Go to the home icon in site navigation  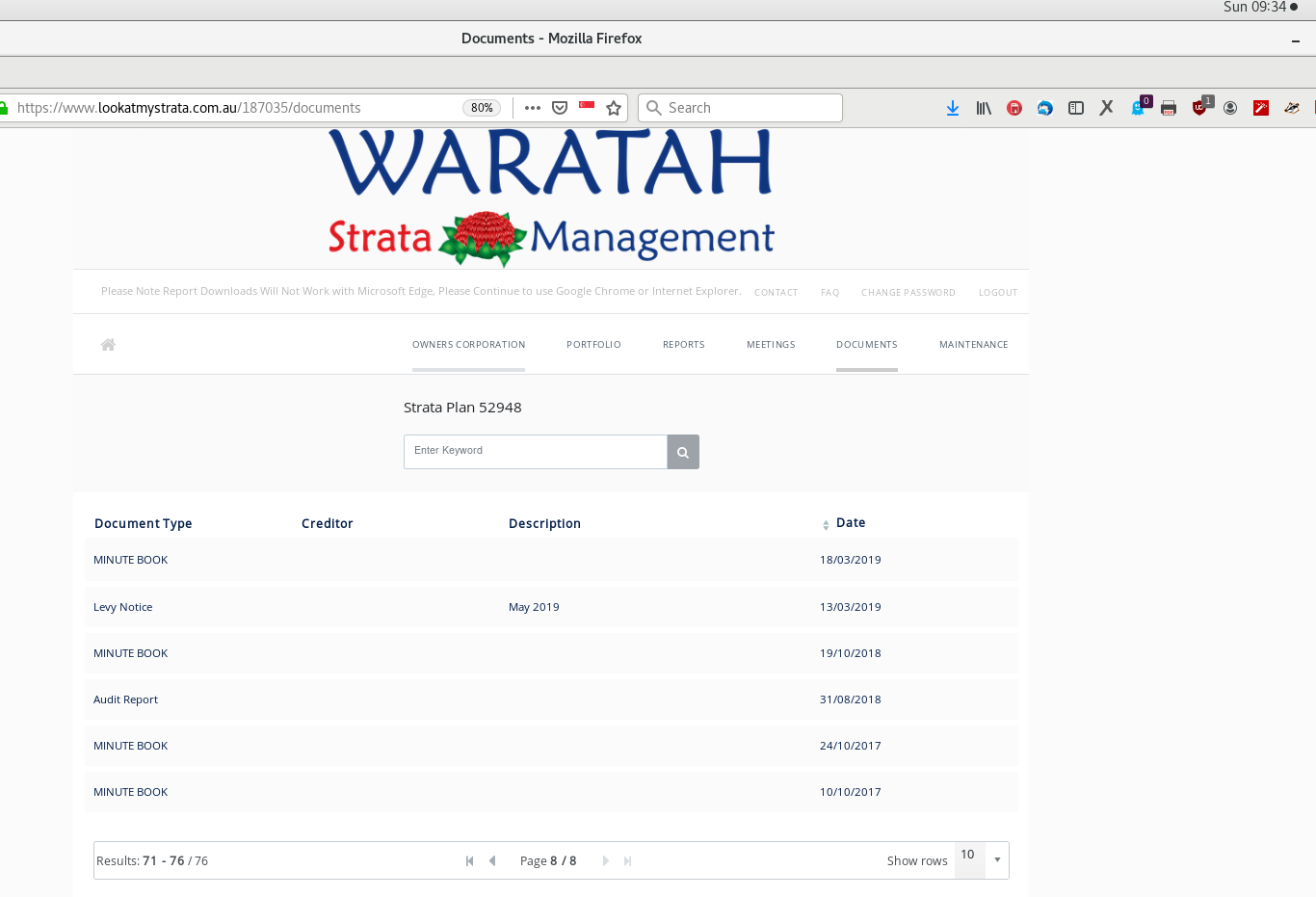click(x=108, y=344)
